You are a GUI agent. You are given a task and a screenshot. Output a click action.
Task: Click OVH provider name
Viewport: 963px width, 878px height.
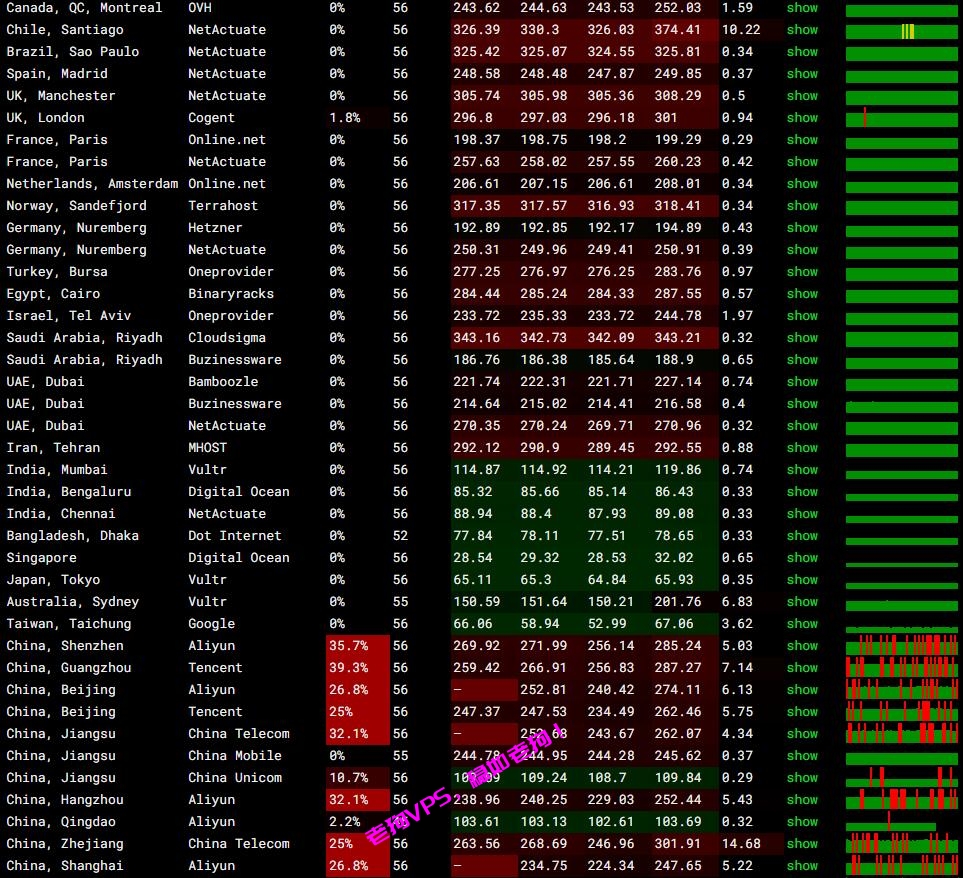200,8
